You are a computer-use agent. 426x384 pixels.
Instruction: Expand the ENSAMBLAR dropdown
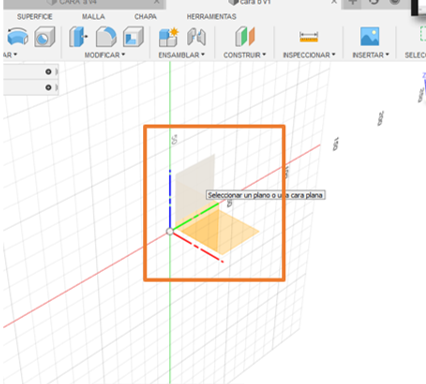pyautogui.click(x=182, y=55)
